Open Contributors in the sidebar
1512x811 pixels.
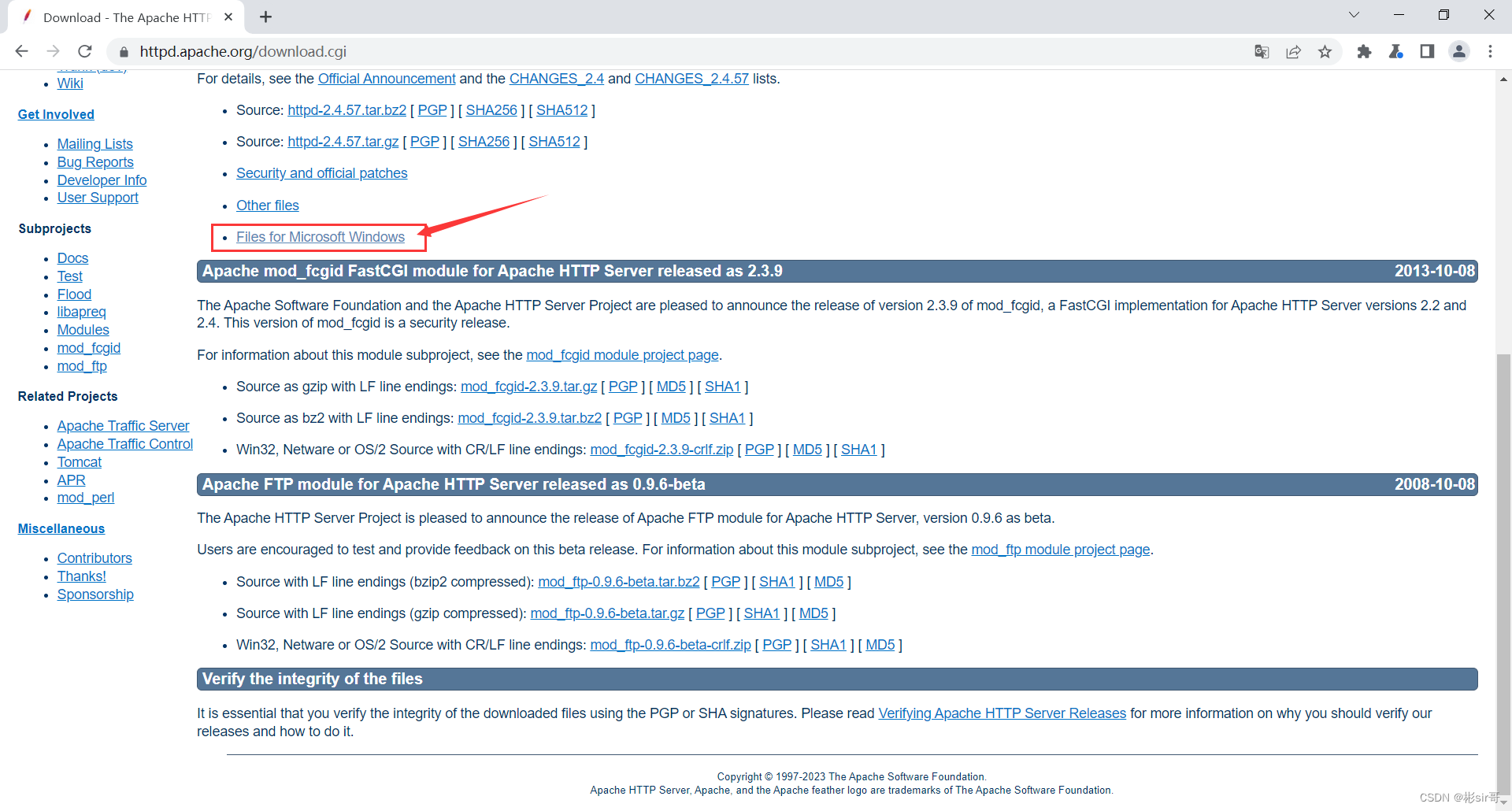click(94, 558)
